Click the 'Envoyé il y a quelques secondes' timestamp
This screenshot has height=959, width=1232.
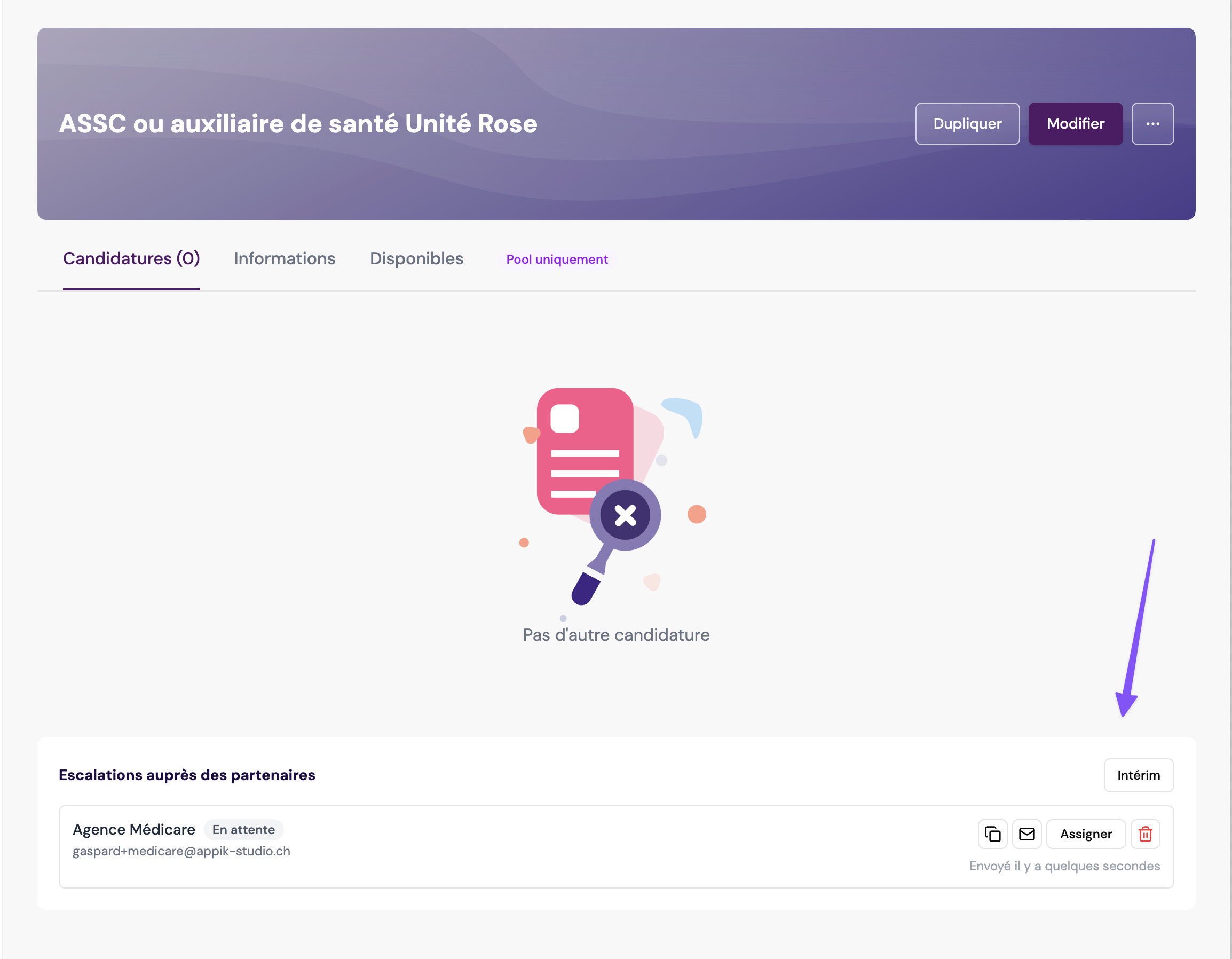pos(1064,866)
